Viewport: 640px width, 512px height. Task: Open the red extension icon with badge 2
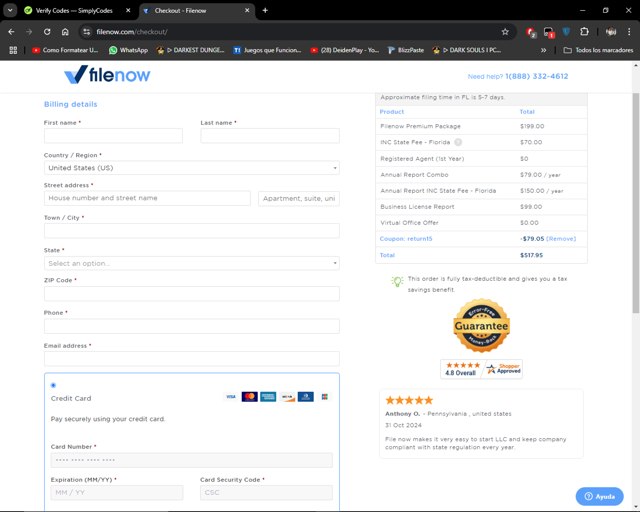pyautogui.click(x=531, y=32)
